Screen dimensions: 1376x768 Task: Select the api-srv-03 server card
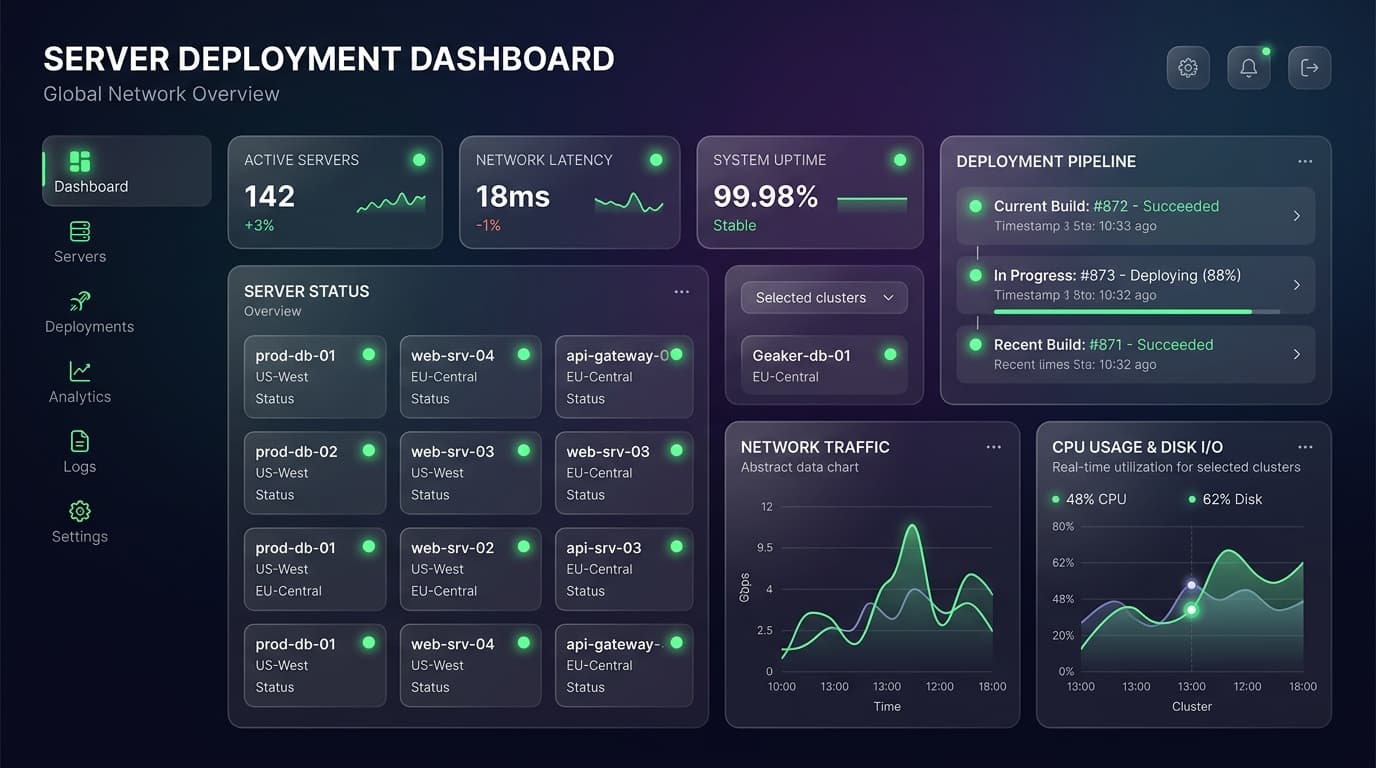click(x=624, y=569)
